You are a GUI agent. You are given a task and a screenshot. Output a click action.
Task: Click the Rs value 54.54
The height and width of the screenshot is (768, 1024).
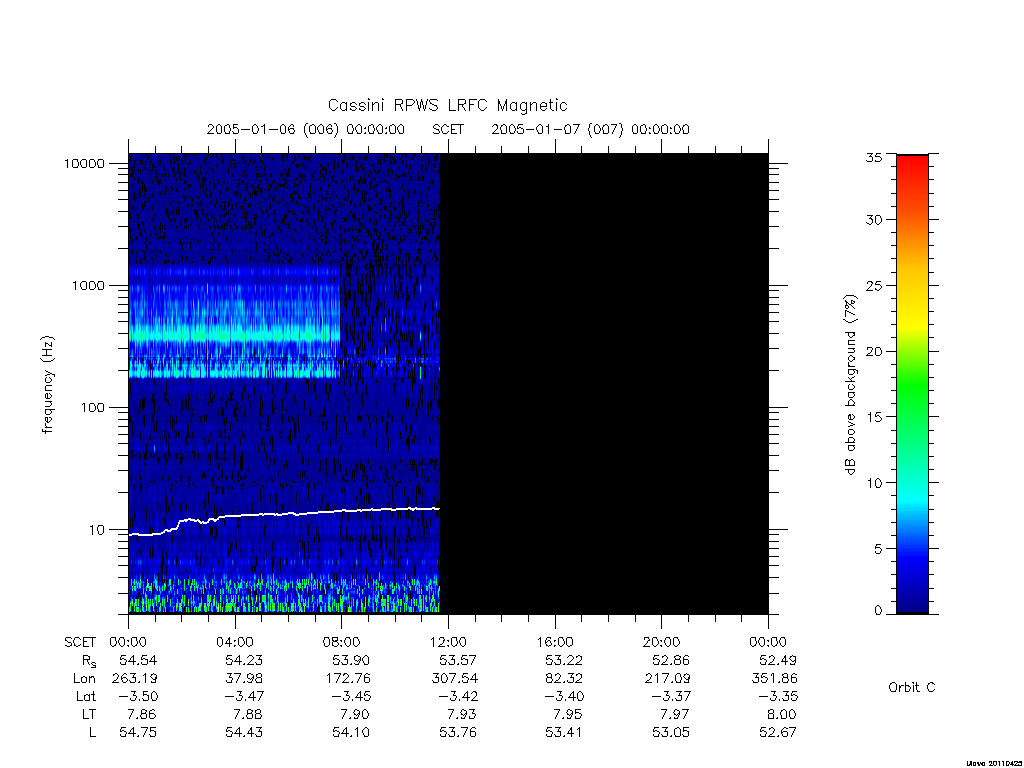[138, 660]
